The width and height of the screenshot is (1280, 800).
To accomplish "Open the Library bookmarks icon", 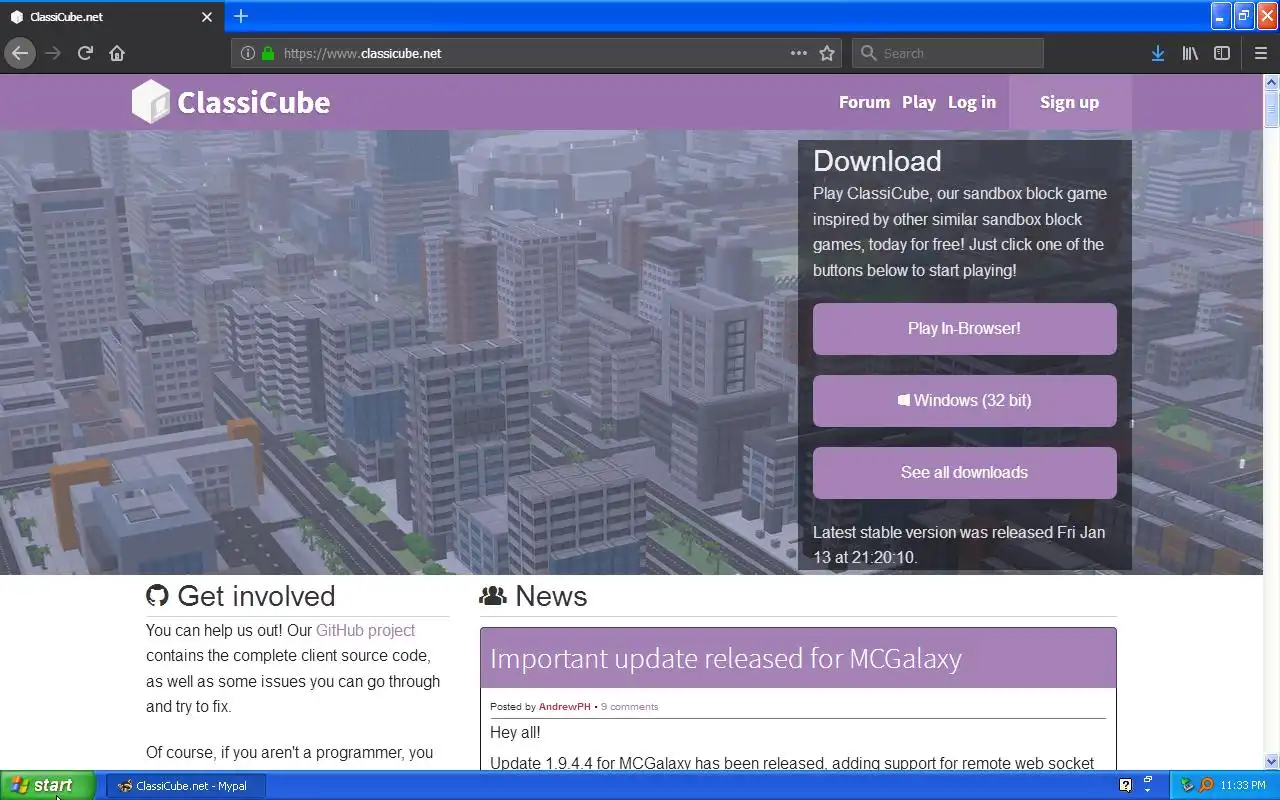I will 1190,53.
